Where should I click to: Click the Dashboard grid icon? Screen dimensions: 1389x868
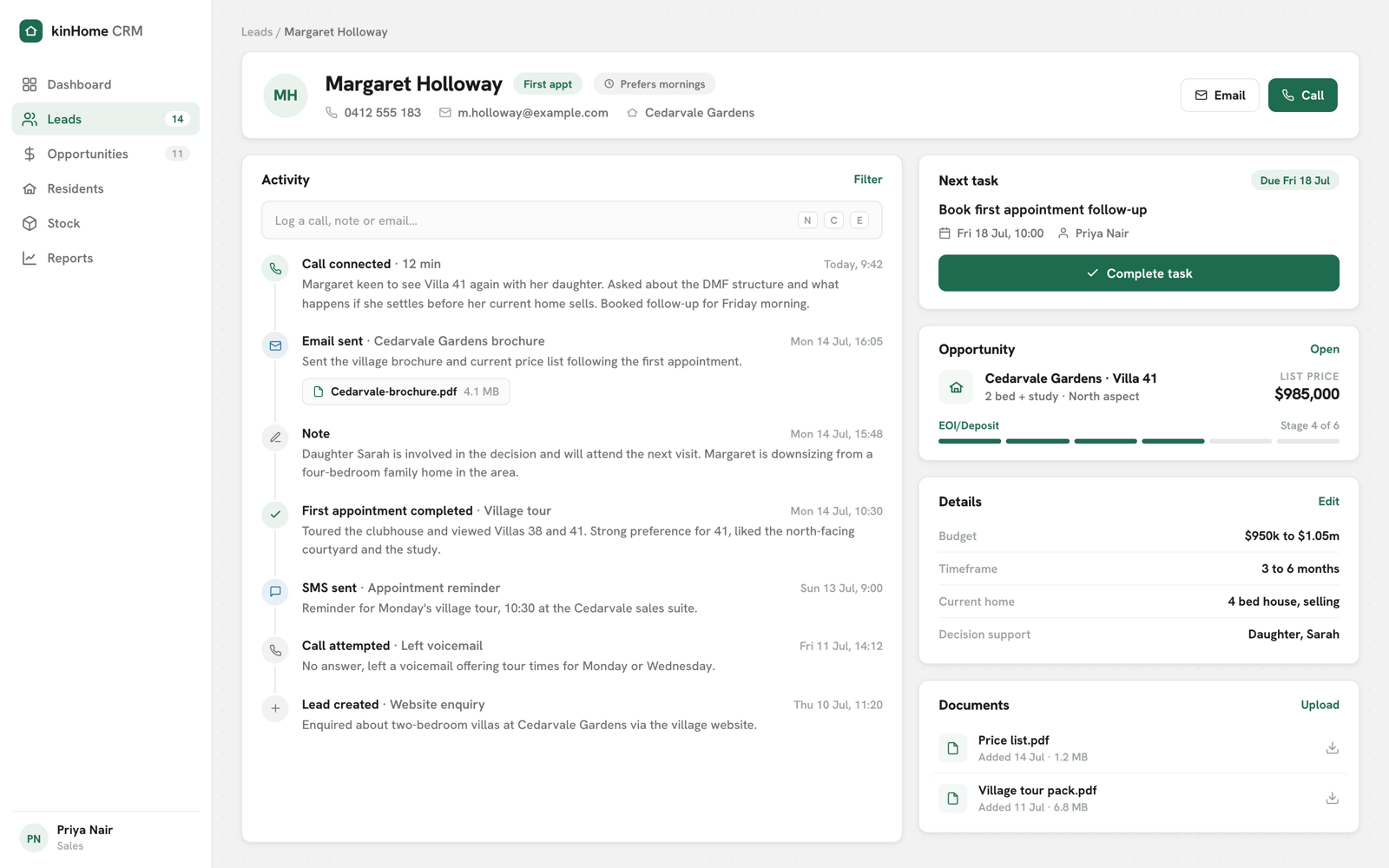pos(30,84)
